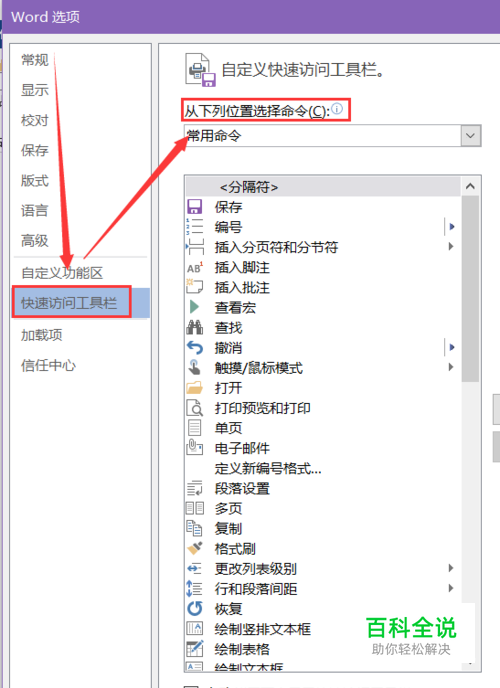
Task: Open the 保存 options category in sidebar
Action: (x=35, y=150)
